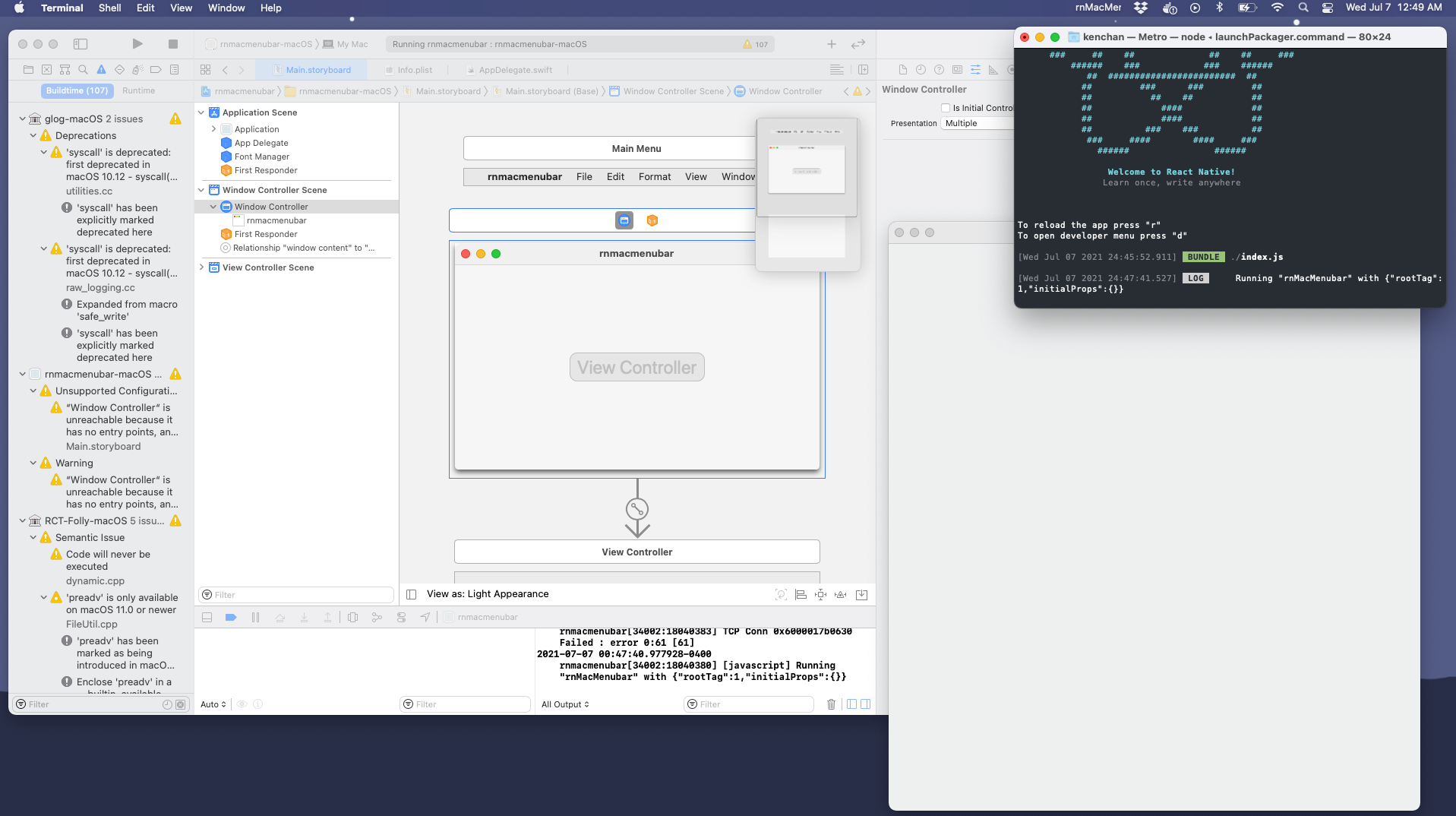Toggle the console pane visibility

pos(865,704)
